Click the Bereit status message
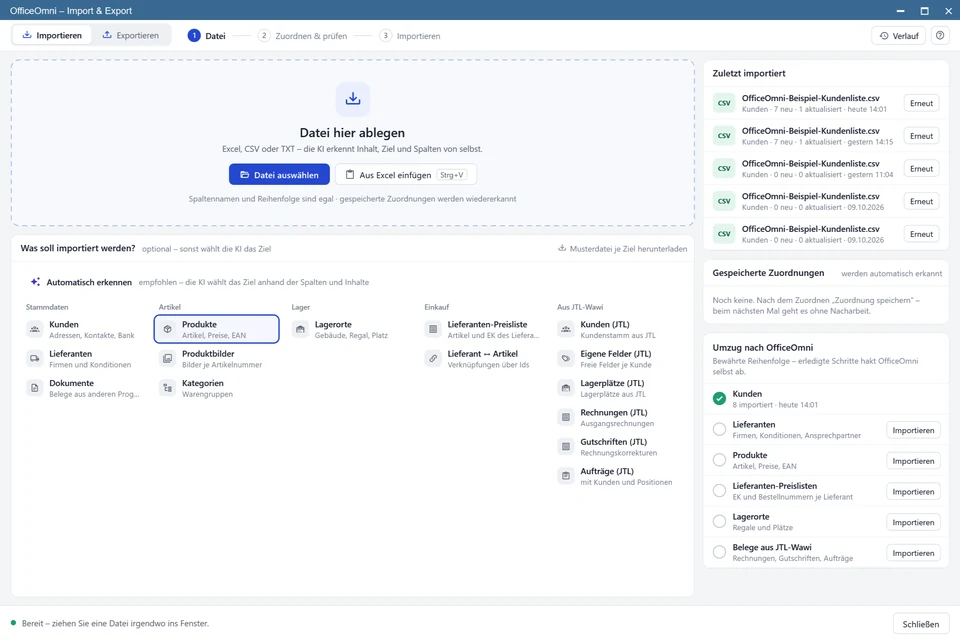The height and width of the screenshot is (640, 960). [115, 623]
